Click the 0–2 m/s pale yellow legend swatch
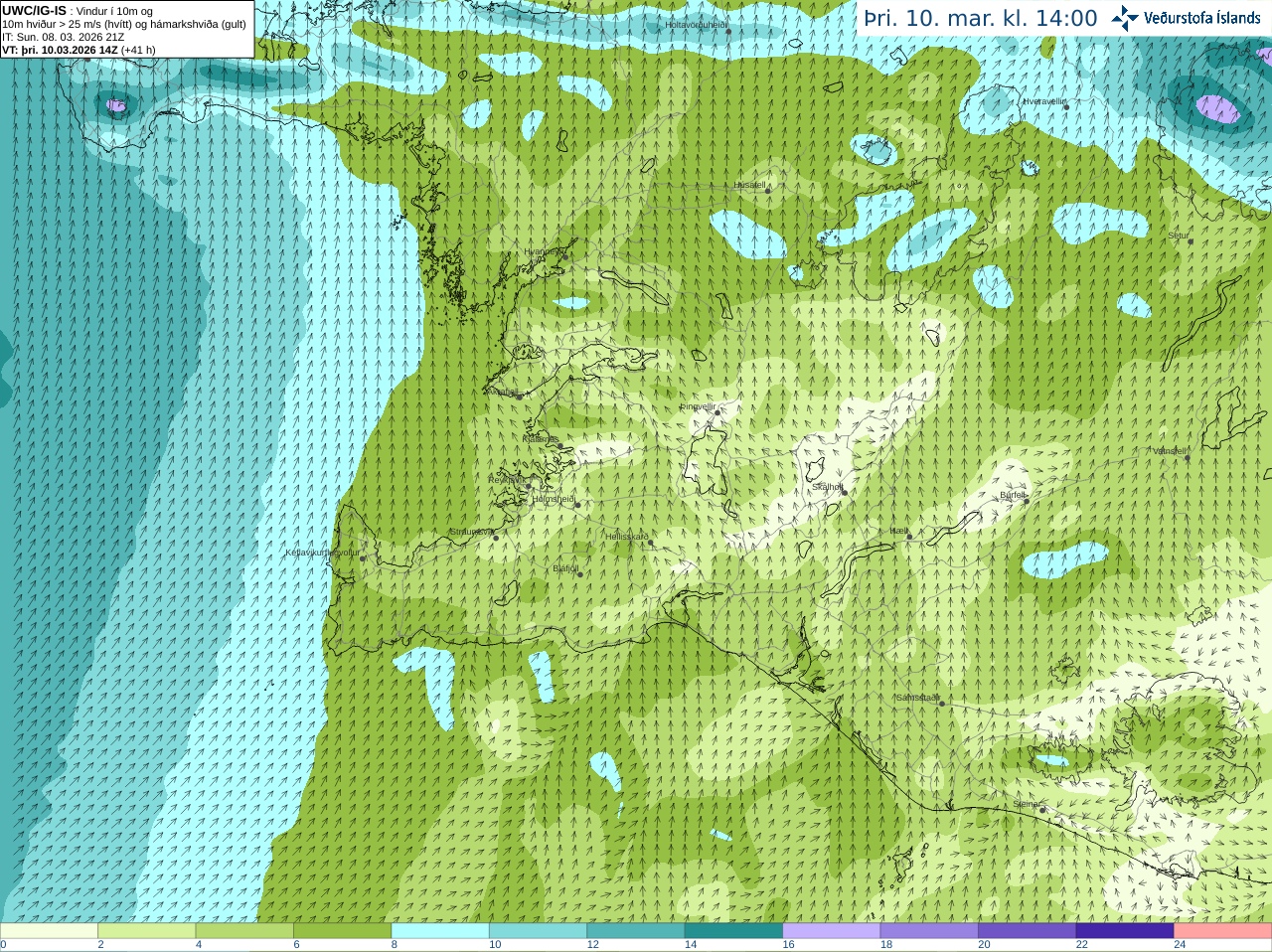 (49, 931)
